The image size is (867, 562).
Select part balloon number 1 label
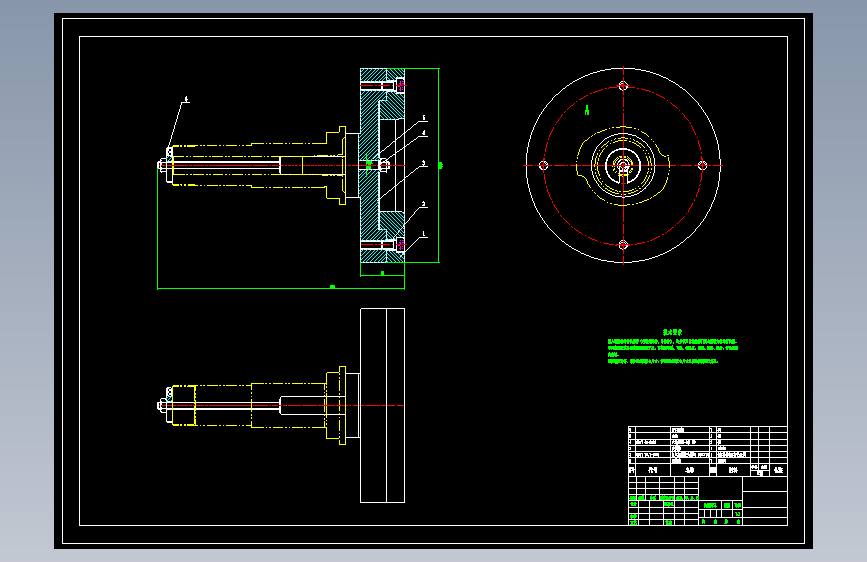pos(424,234)
